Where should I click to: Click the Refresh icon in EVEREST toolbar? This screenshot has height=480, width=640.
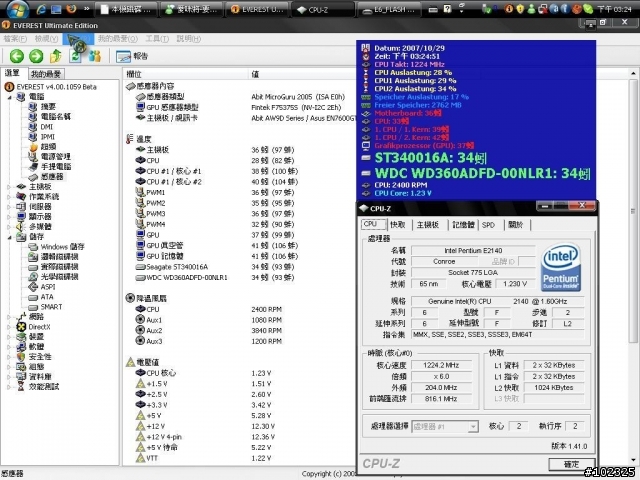(75, 56)
